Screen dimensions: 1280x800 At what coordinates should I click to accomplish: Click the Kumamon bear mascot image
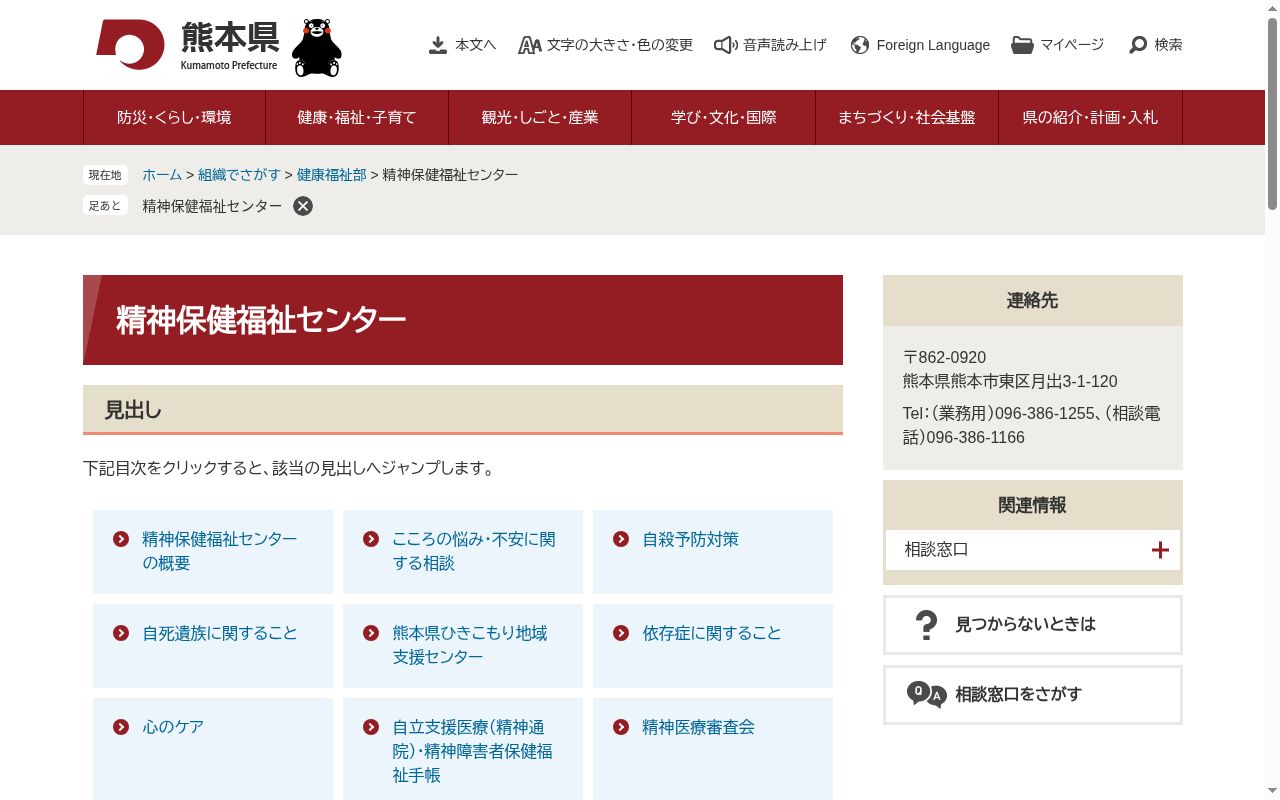(317, 47)
